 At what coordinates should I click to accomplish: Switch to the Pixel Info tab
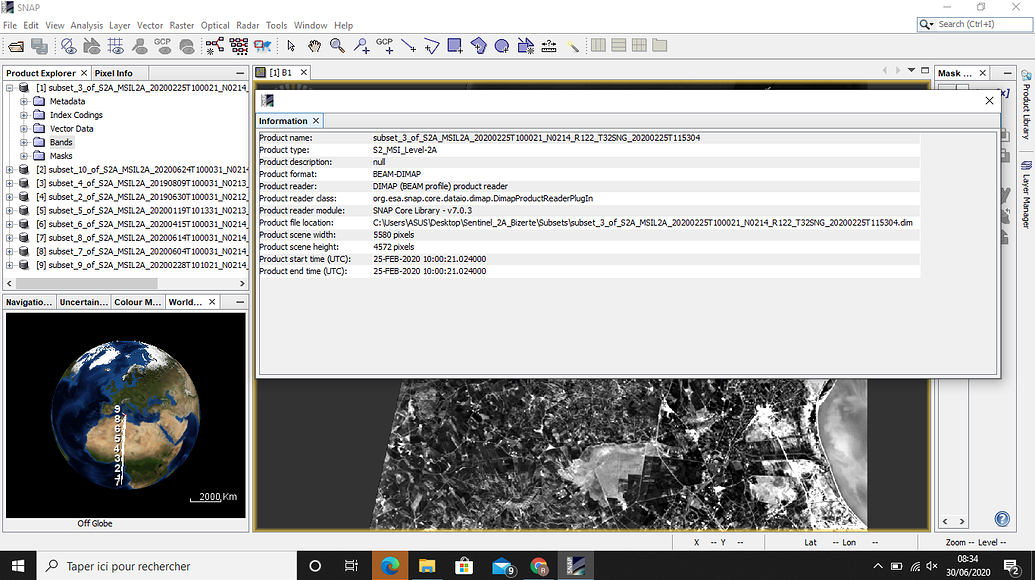[x=113, y=72]
